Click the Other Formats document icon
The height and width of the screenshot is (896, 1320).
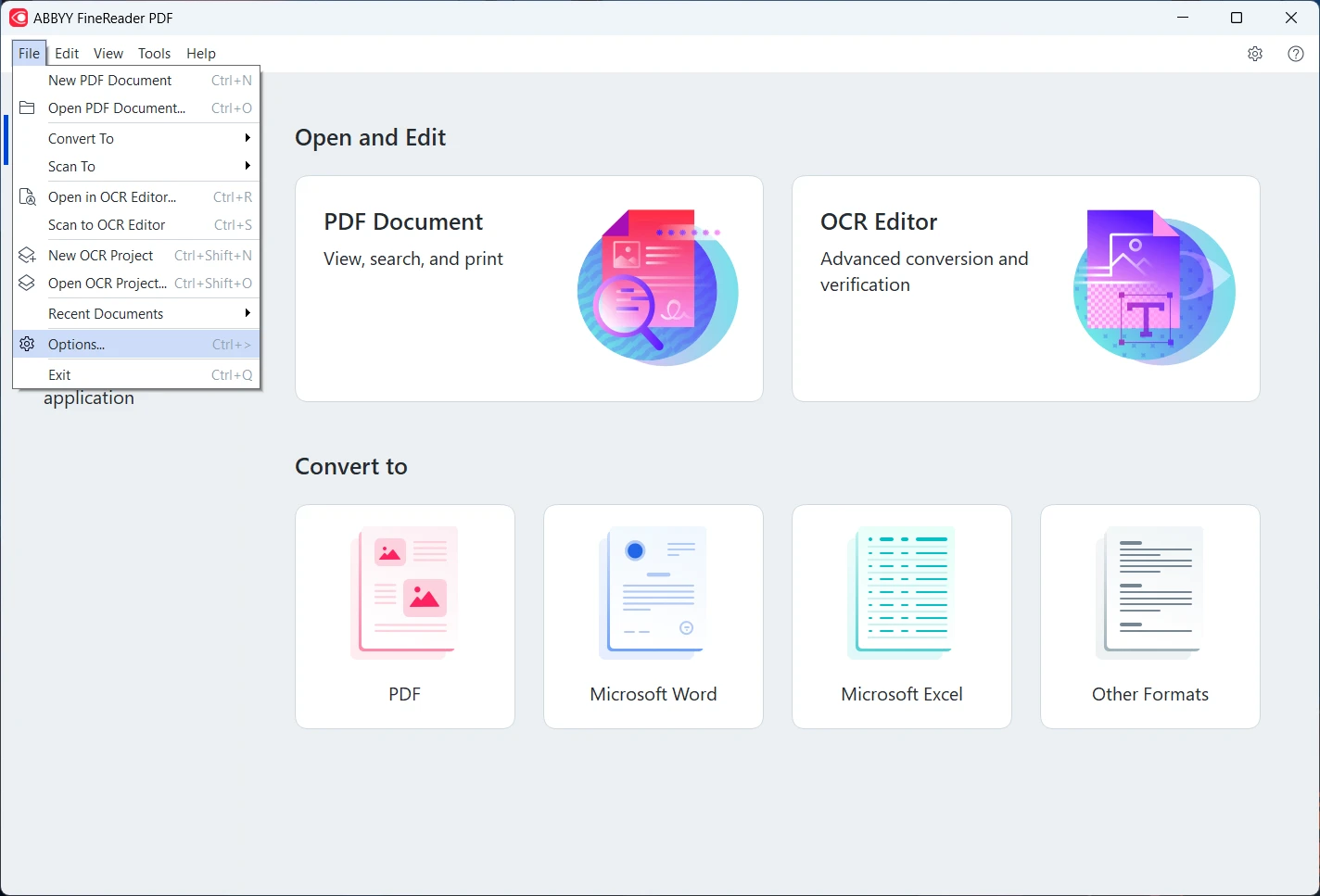pos(1150,593)
